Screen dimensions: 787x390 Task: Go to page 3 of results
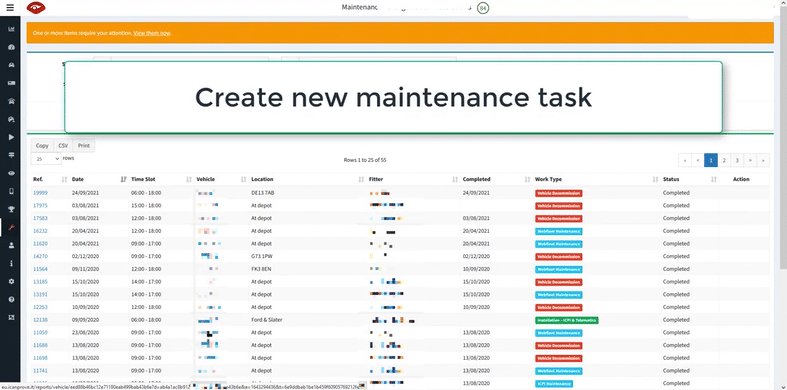tap(737, 160)
